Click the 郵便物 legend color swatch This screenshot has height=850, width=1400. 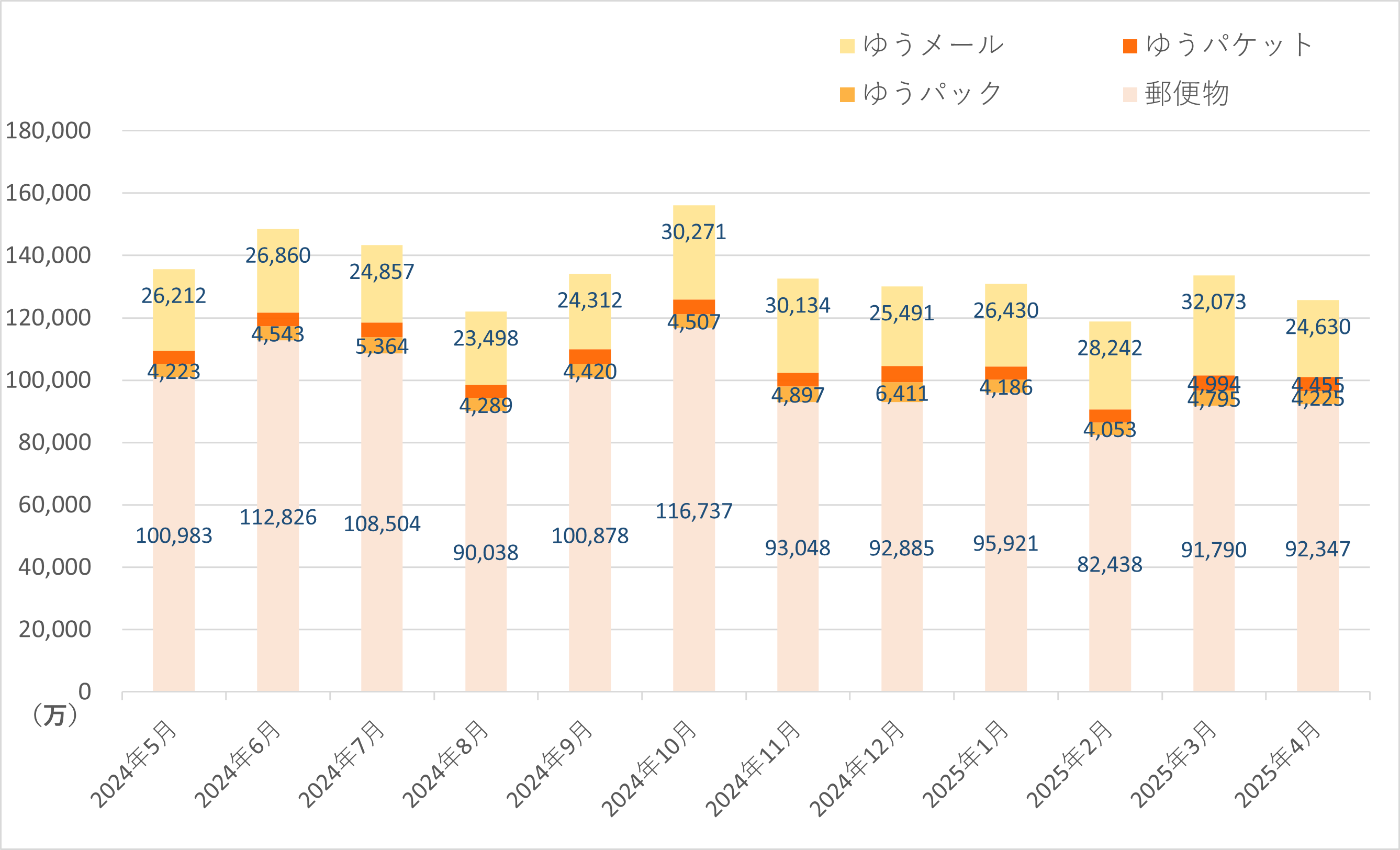click(x=1130, y=95)
